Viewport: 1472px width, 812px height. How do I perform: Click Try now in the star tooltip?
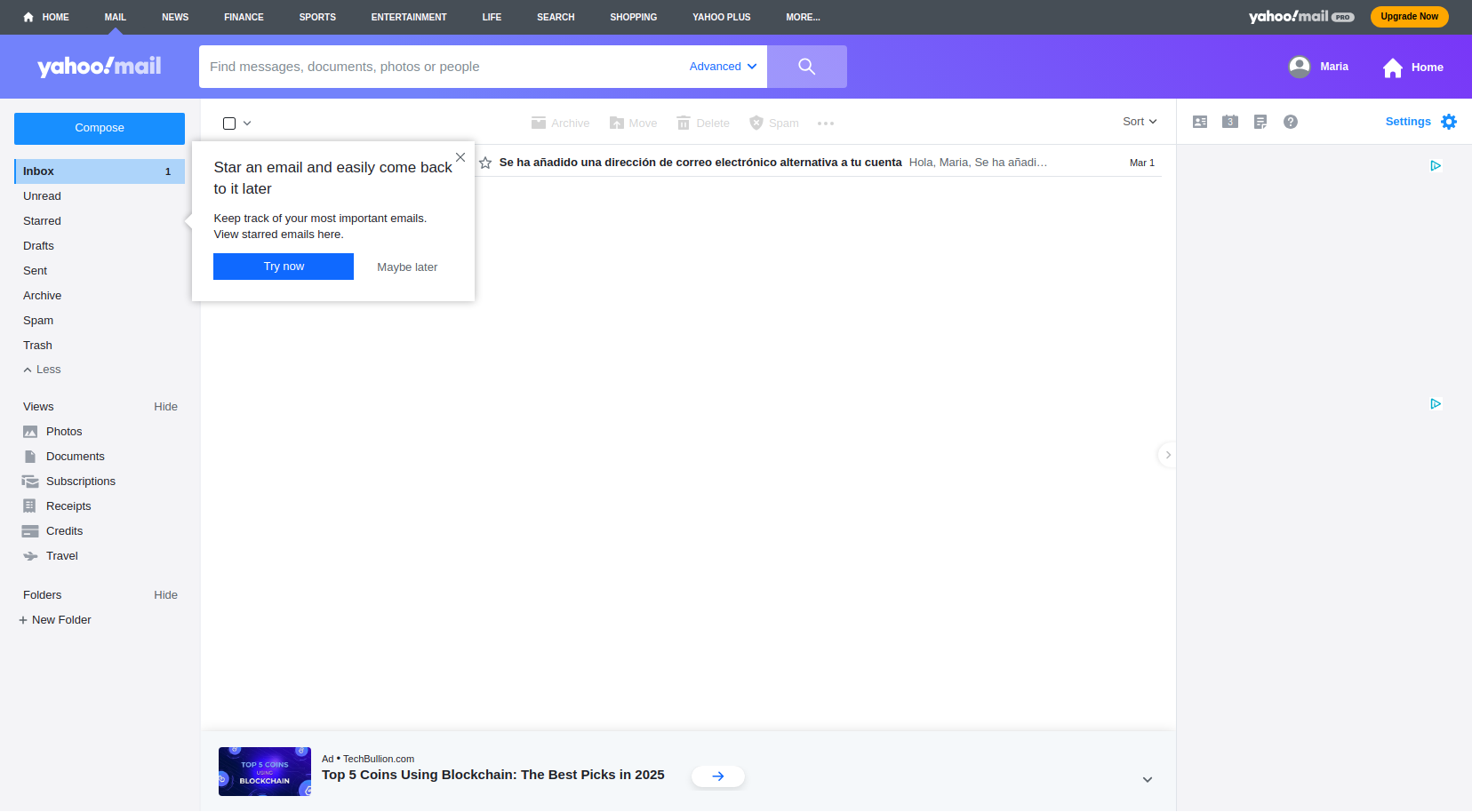pos(284,267)
